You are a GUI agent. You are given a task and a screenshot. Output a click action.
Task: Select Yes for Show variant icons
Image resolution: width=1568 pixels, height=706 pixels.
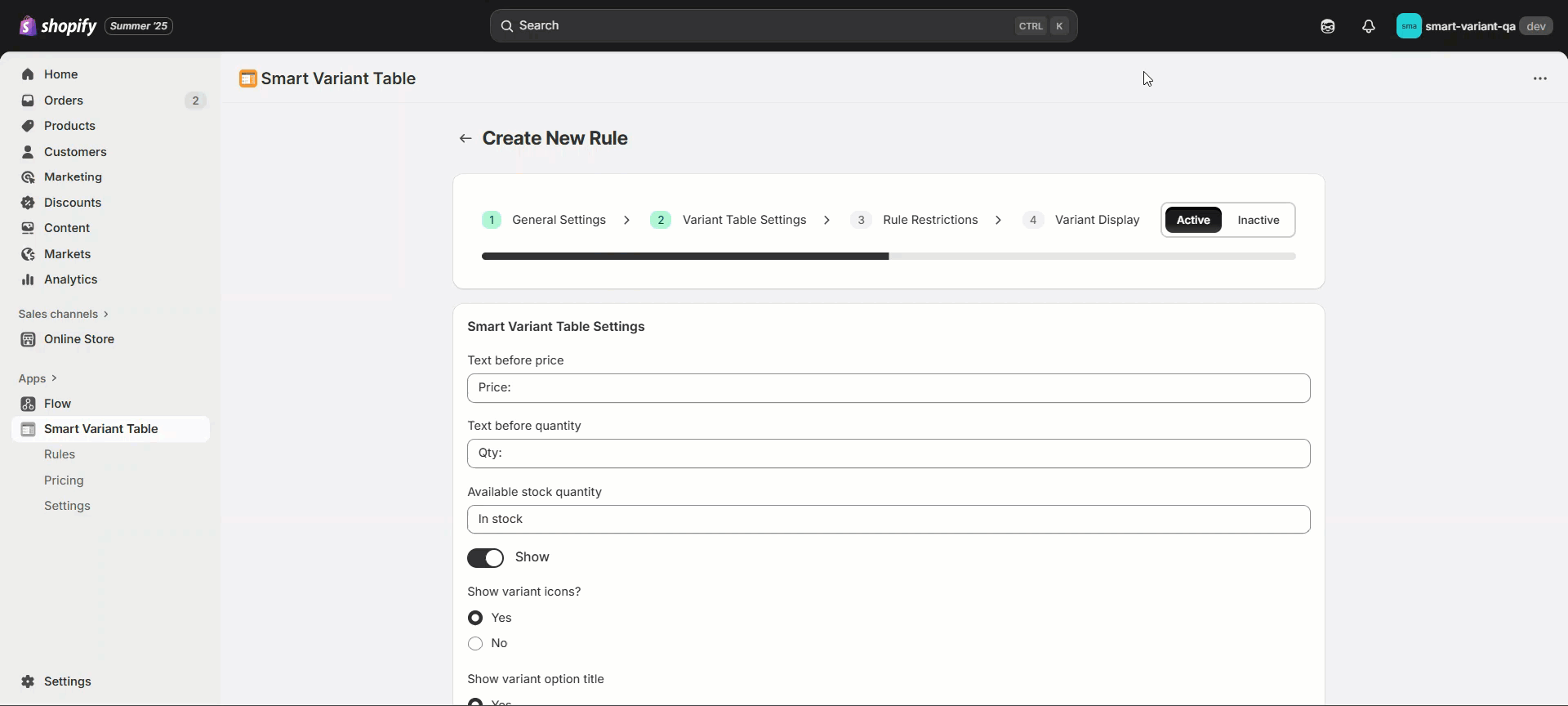click(x=475, y=618)
